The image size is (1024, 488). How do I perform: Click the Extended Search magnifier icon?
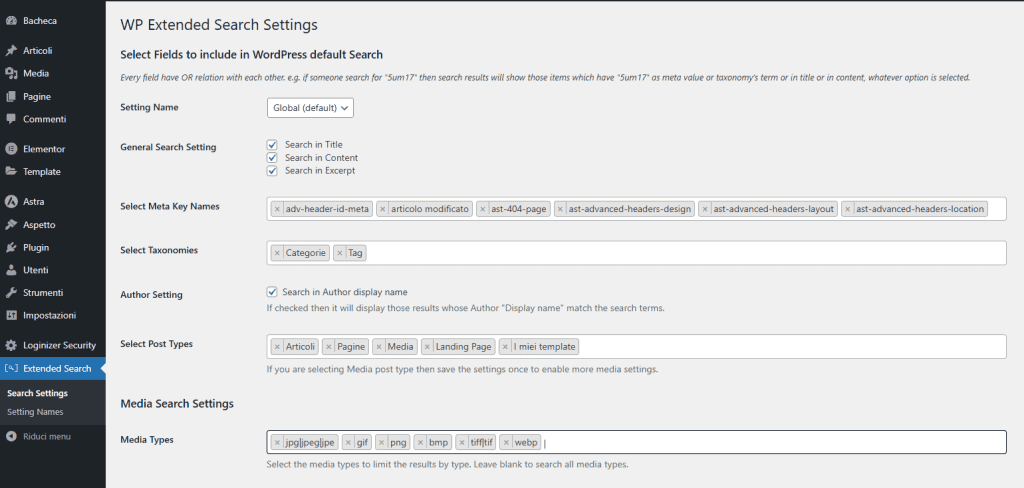point(10,368)
